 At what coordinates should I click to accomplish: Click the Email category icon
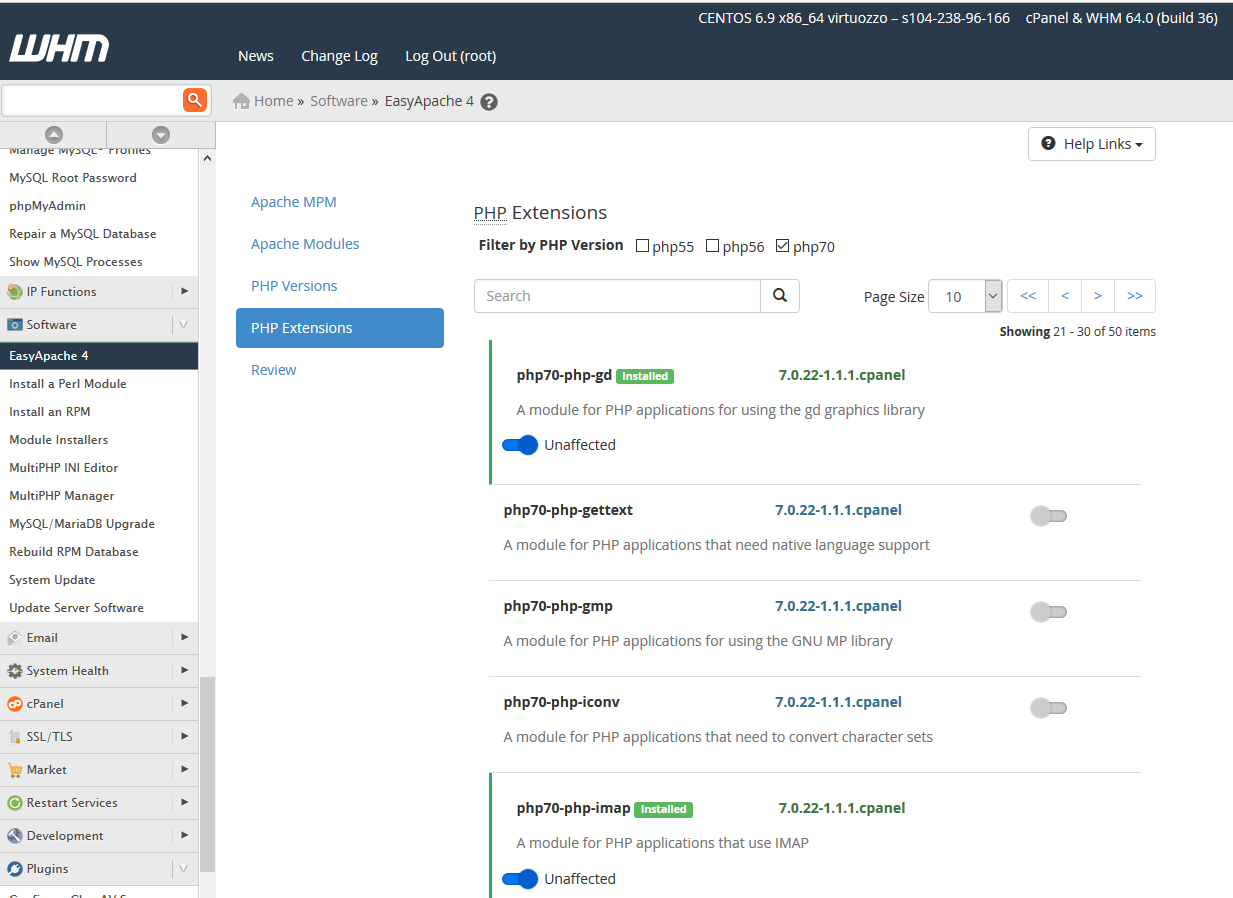(15, 638)
